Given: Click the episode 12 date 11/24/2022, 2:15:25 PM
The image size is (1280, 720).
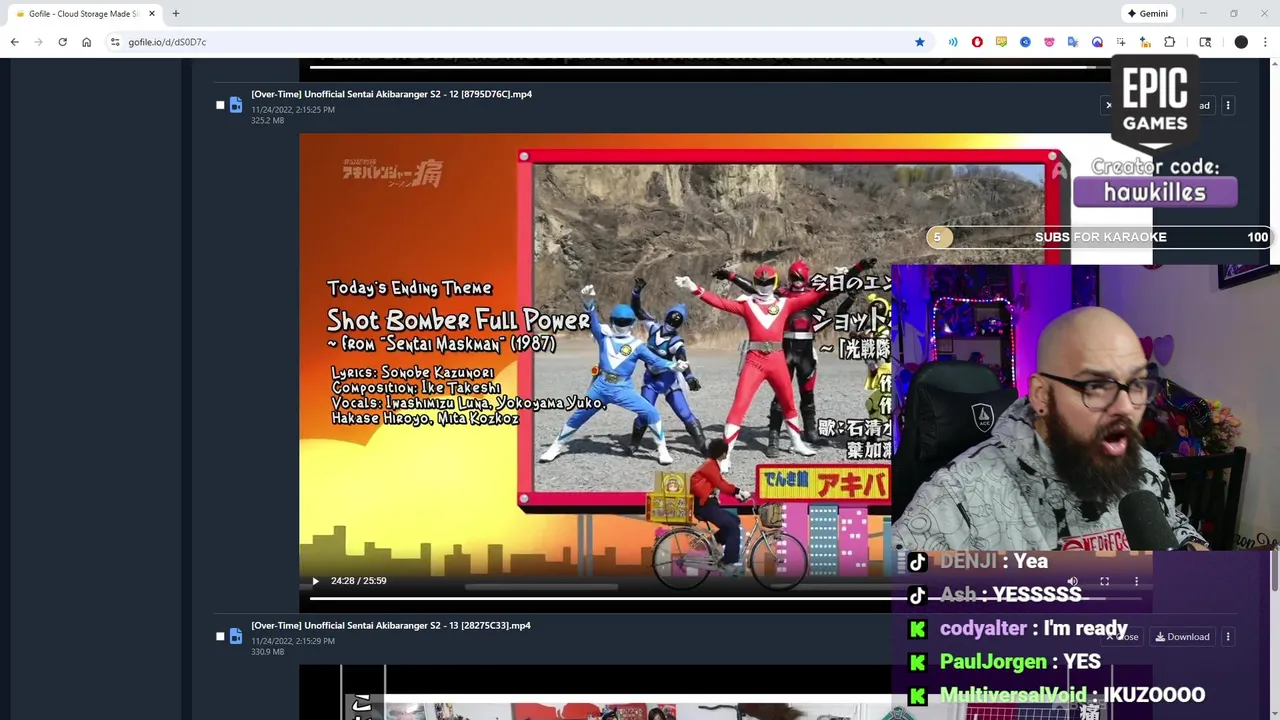Looking at the screenshot, I should click(x=293, y=109).
